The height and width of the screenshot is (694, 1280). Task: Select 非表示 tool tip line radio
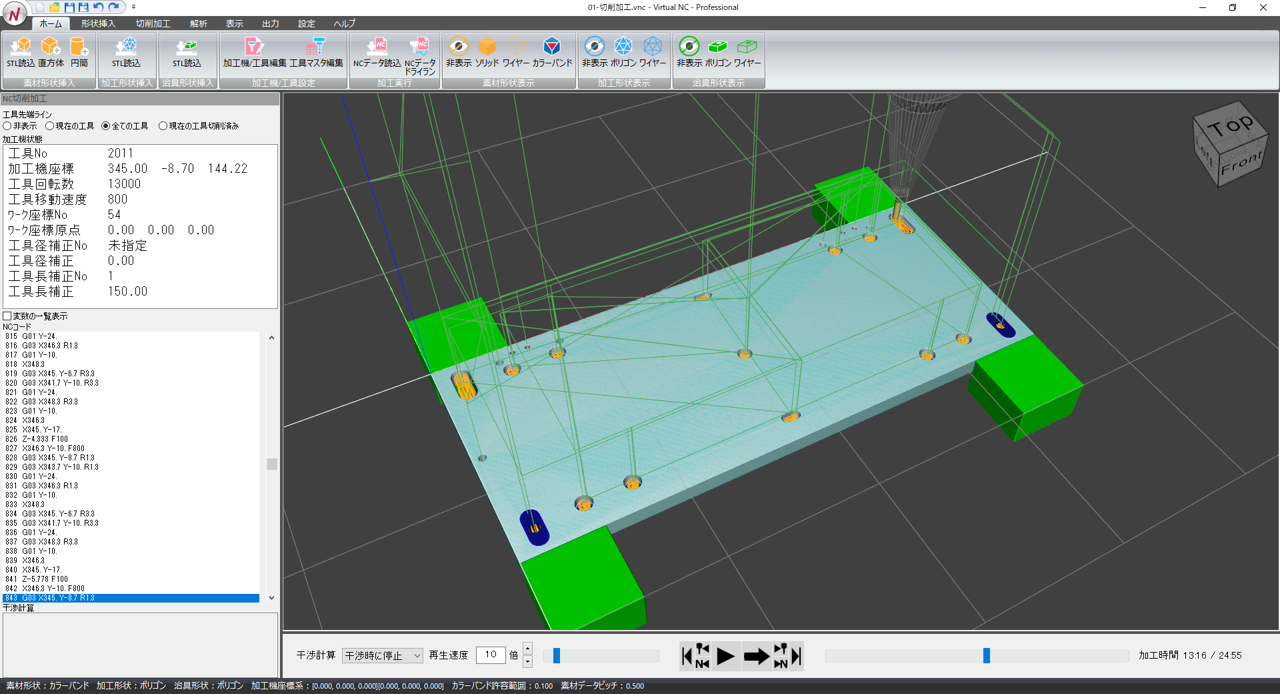(8, 127)
